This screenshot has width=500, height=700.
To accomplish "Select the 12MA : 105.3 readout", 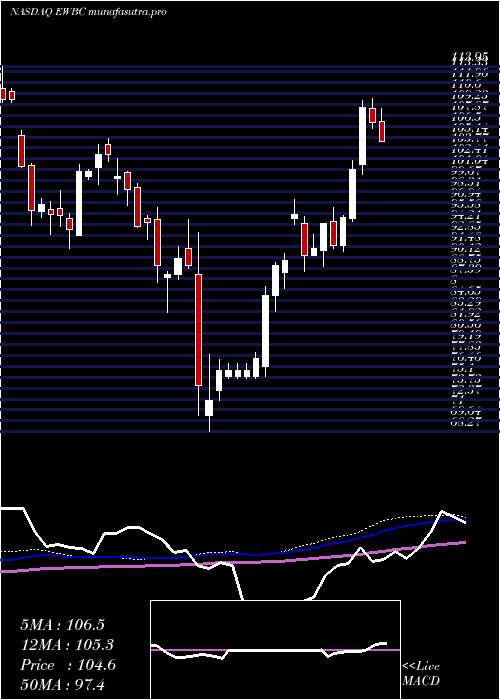I will pos(67,645).
